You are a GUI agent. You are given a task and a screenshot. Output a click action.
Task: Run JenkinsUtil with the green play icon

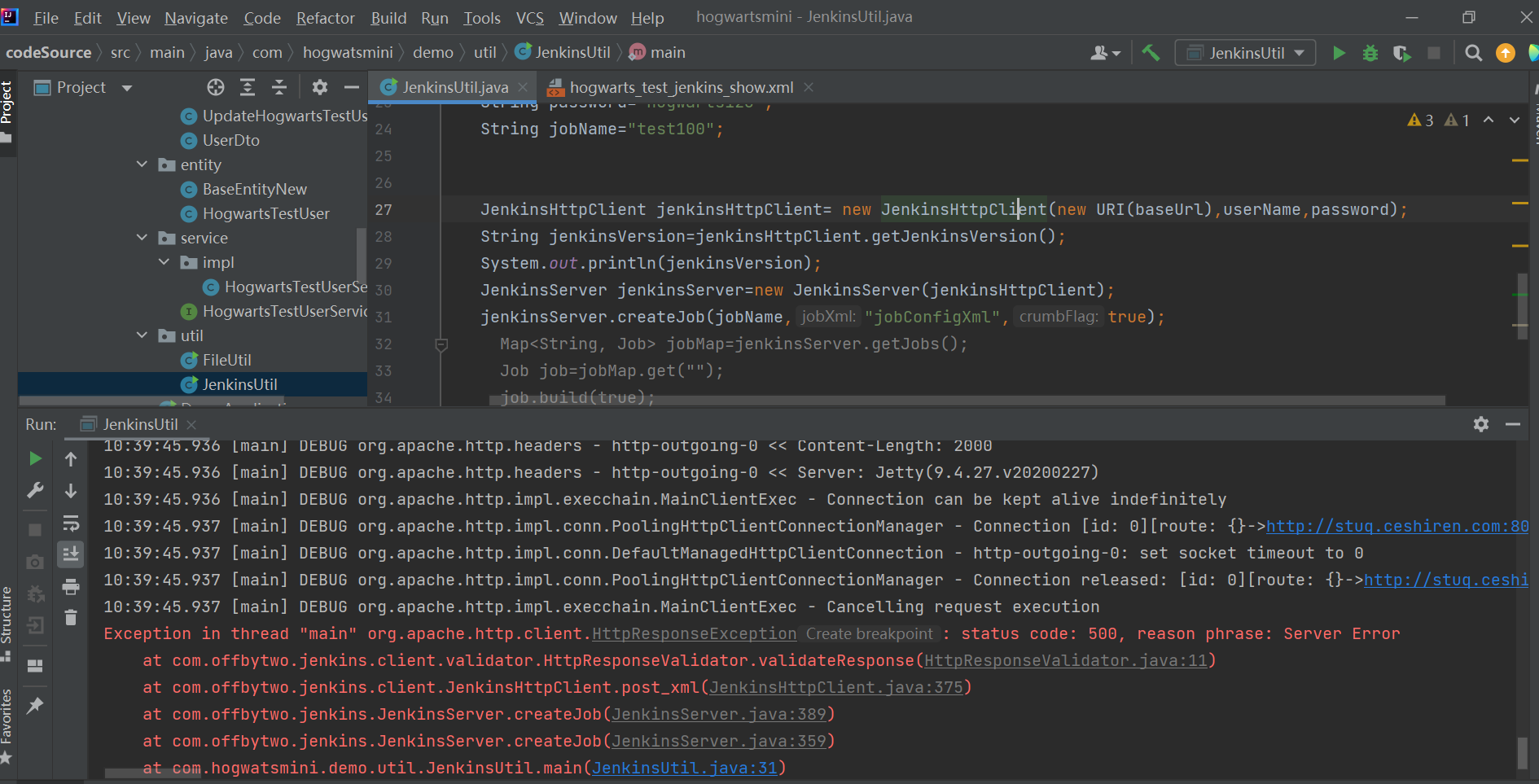pyautogui.click(x=1339, y=53)
